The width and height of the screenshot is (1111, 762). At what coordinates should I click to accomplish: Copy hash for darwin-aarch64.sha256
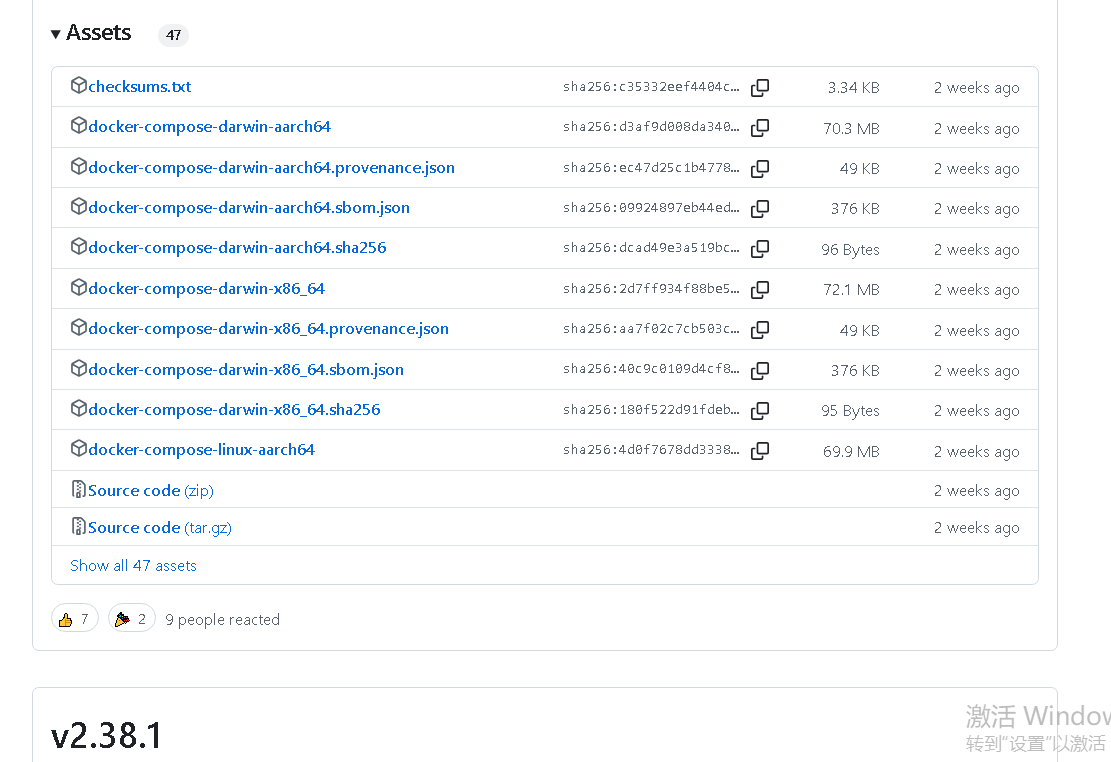click(x=760, y=249)
